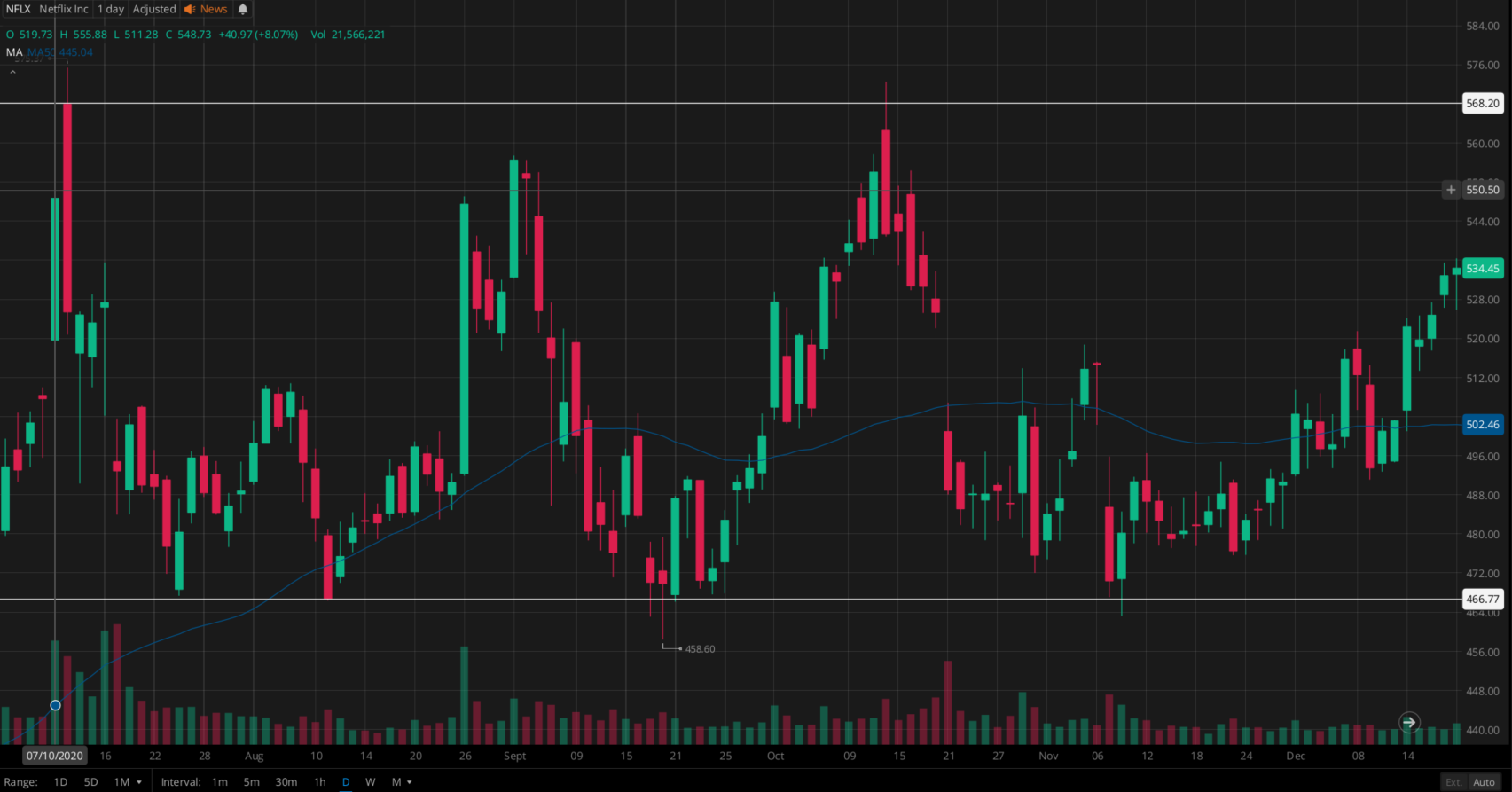Image resolution: width=1512 pixels, height=792 pixels.
Task: Click the plus icon beside 550.50
Action: tap(1451, 190)
